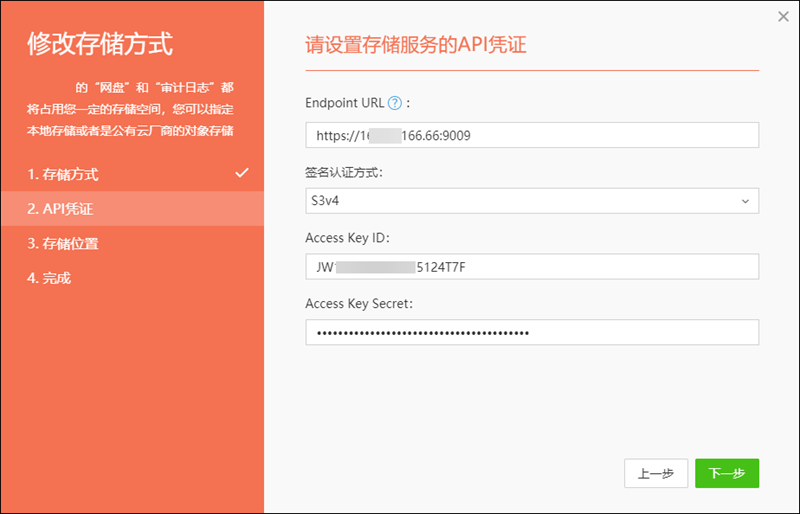Click into the Access Key ID field
Image resolution: width=800 pixels, height=514 pixels.
tap(532, 267)
